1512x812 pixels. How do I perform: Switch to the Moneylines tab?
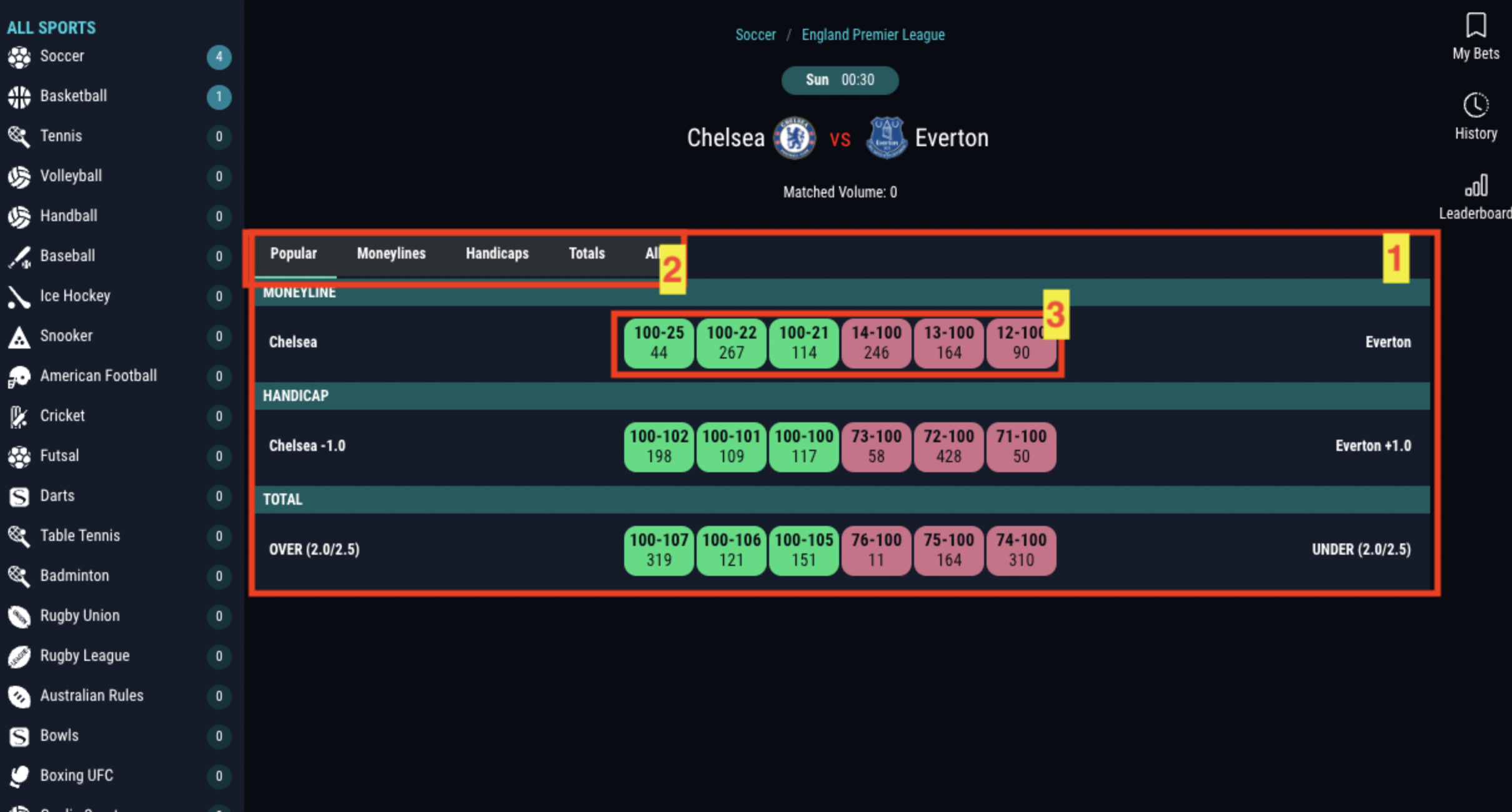click(x=391, y=254)
